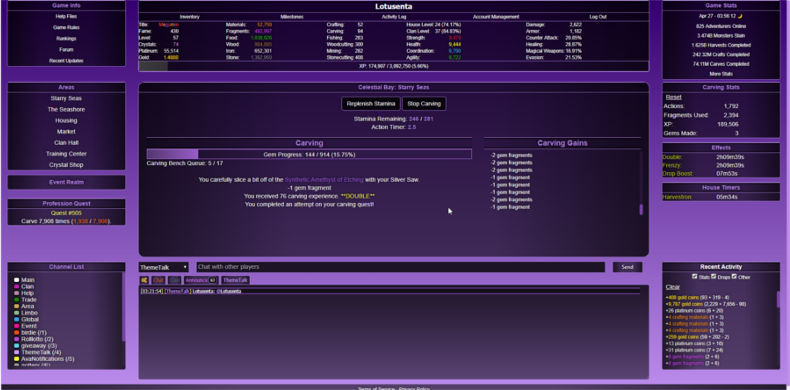Open ThemeTalk (/4) in Channel List
The height and width of the screenshot is (390, 790).
click(x=41, y=352)
